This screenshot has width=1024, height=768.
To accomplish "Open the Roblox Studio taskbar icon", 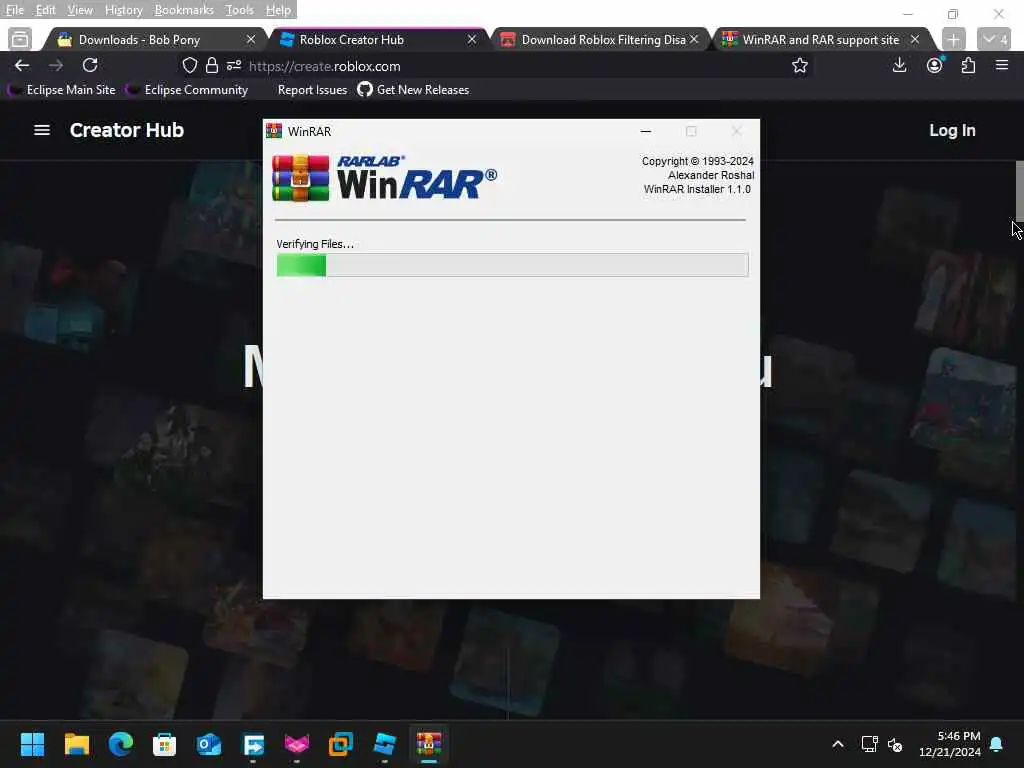I will click(x=385, y=744).
